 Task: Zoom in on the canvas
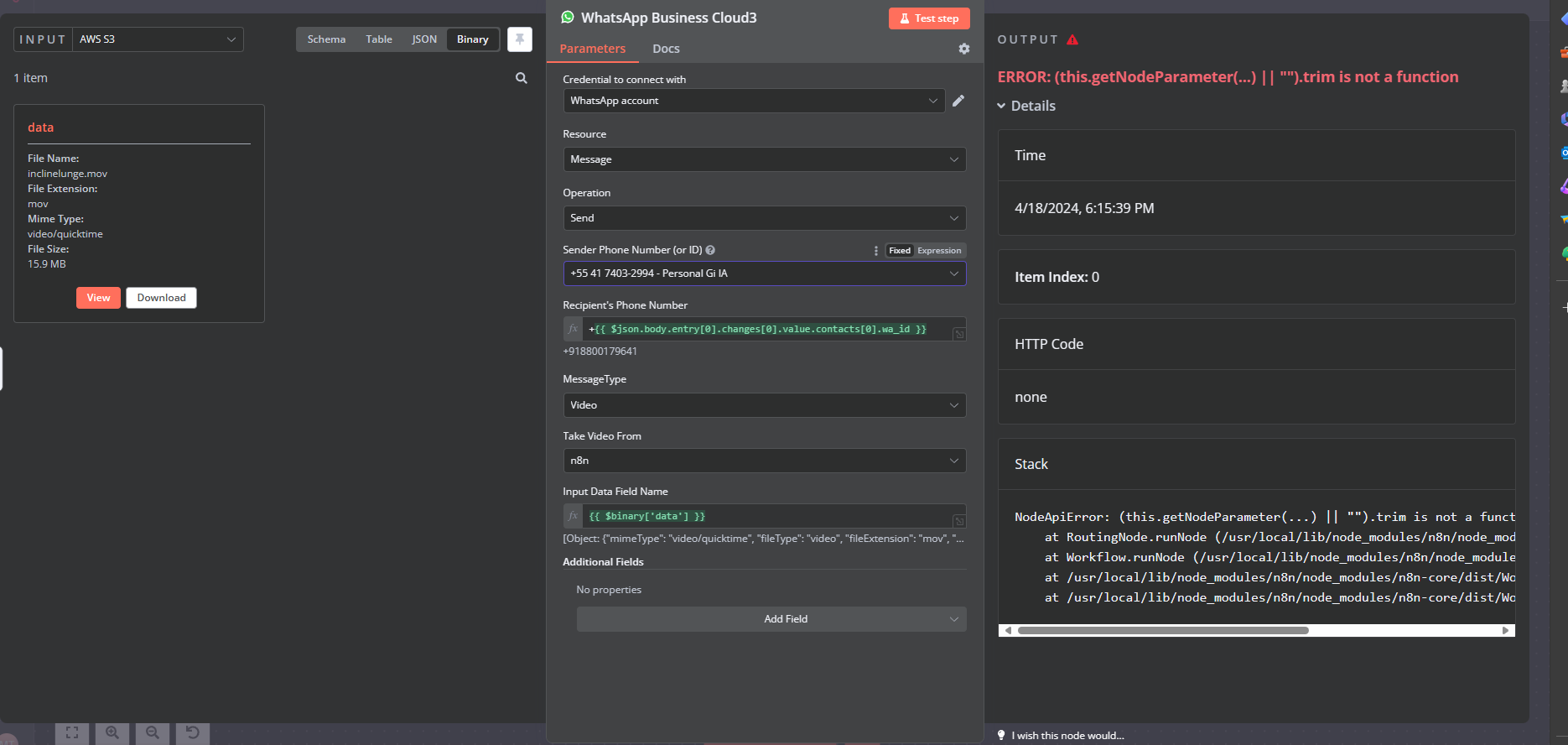point(112,733)
